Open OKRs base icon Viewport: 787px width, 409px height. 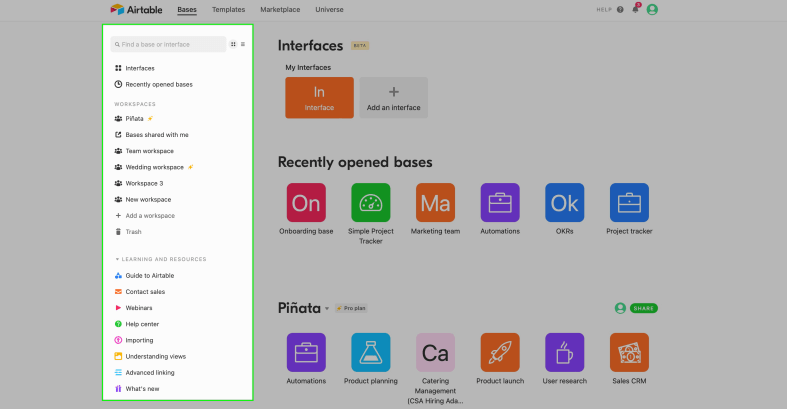pyautogui.click(x=565, y=202)
